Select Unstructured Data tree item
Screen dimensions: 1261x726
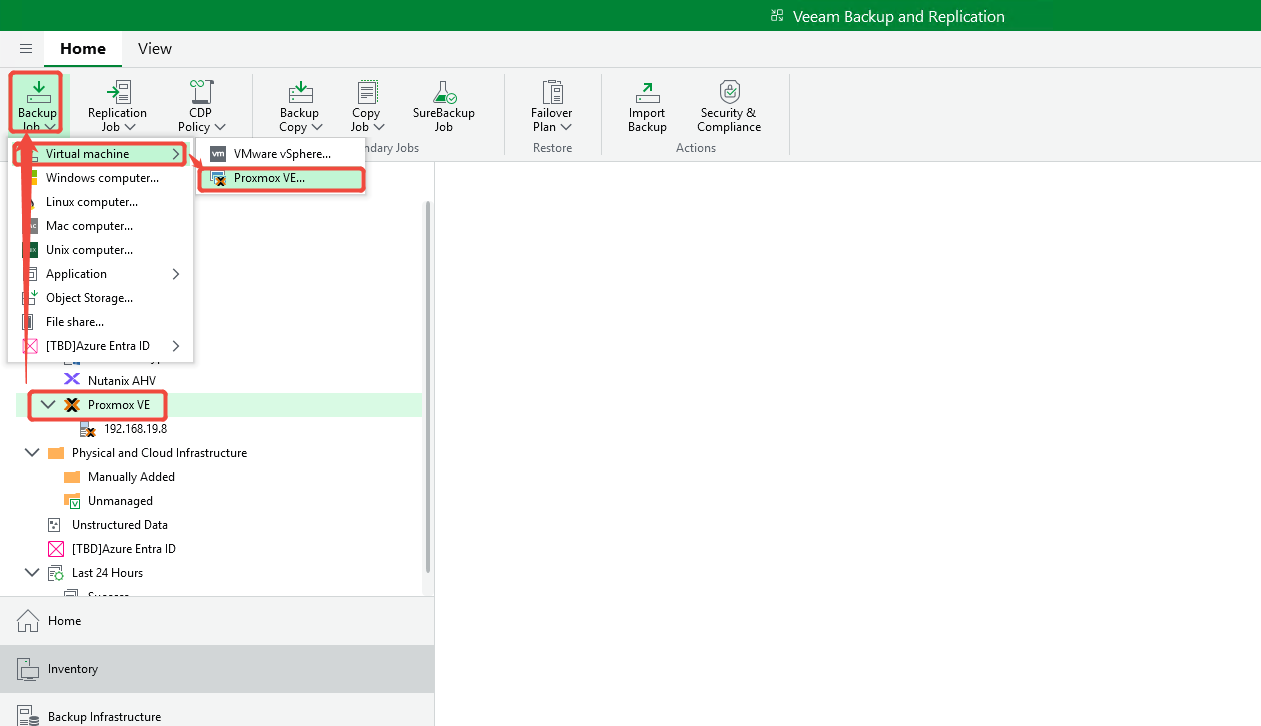click(120, 525)
